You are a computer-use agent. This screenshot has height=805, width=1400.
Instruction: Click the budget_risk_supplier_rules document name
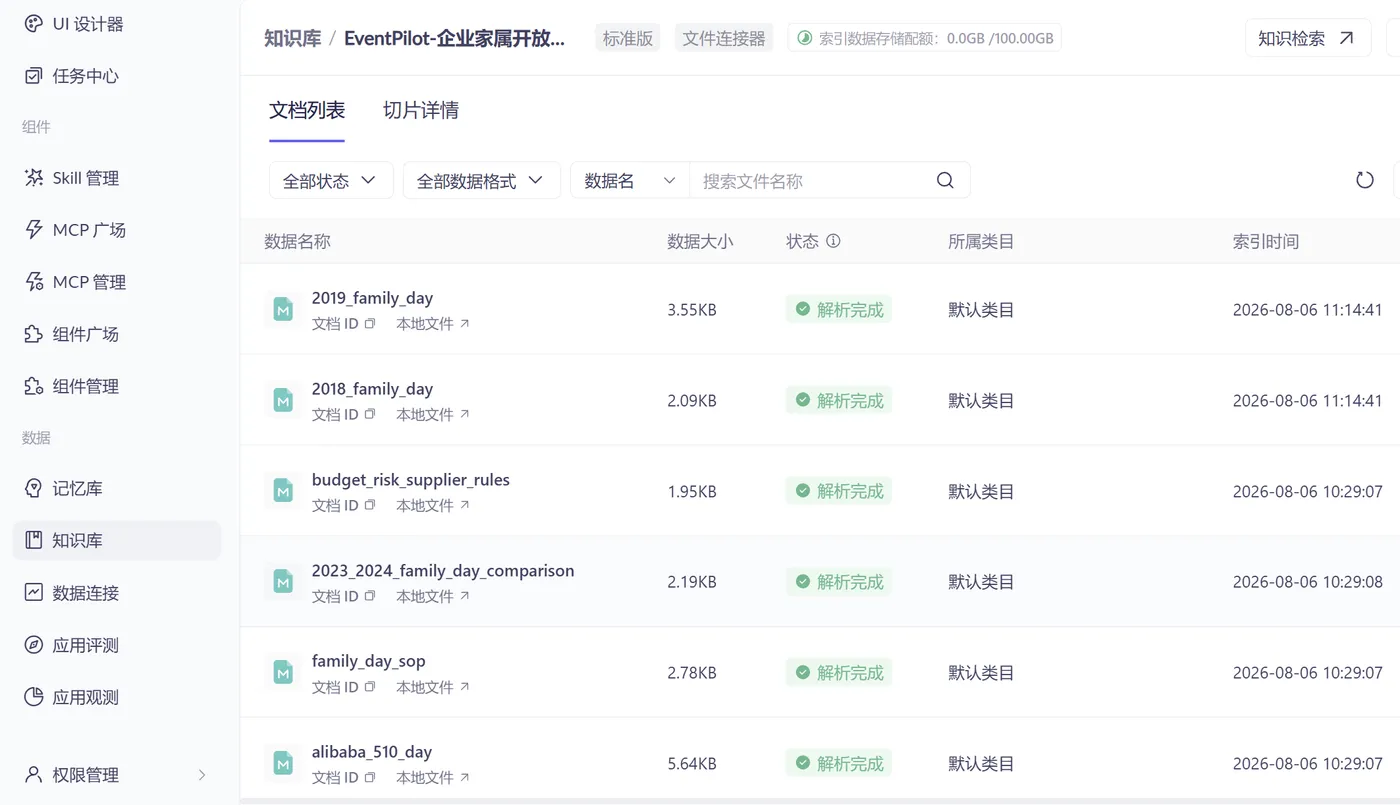[411, 480]
